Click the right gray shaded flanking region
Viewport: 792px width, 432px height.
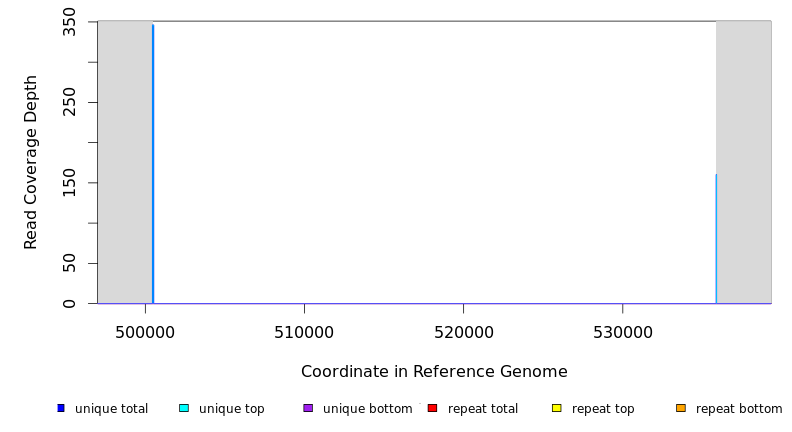[744, 160]
